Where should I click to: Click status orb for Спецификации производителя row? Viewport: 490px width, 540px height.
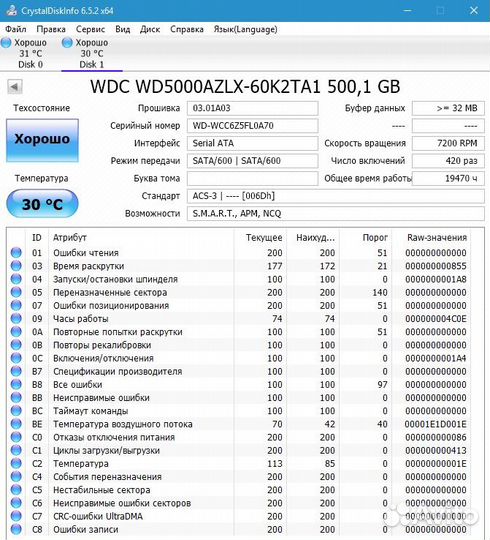click(16, 371)
